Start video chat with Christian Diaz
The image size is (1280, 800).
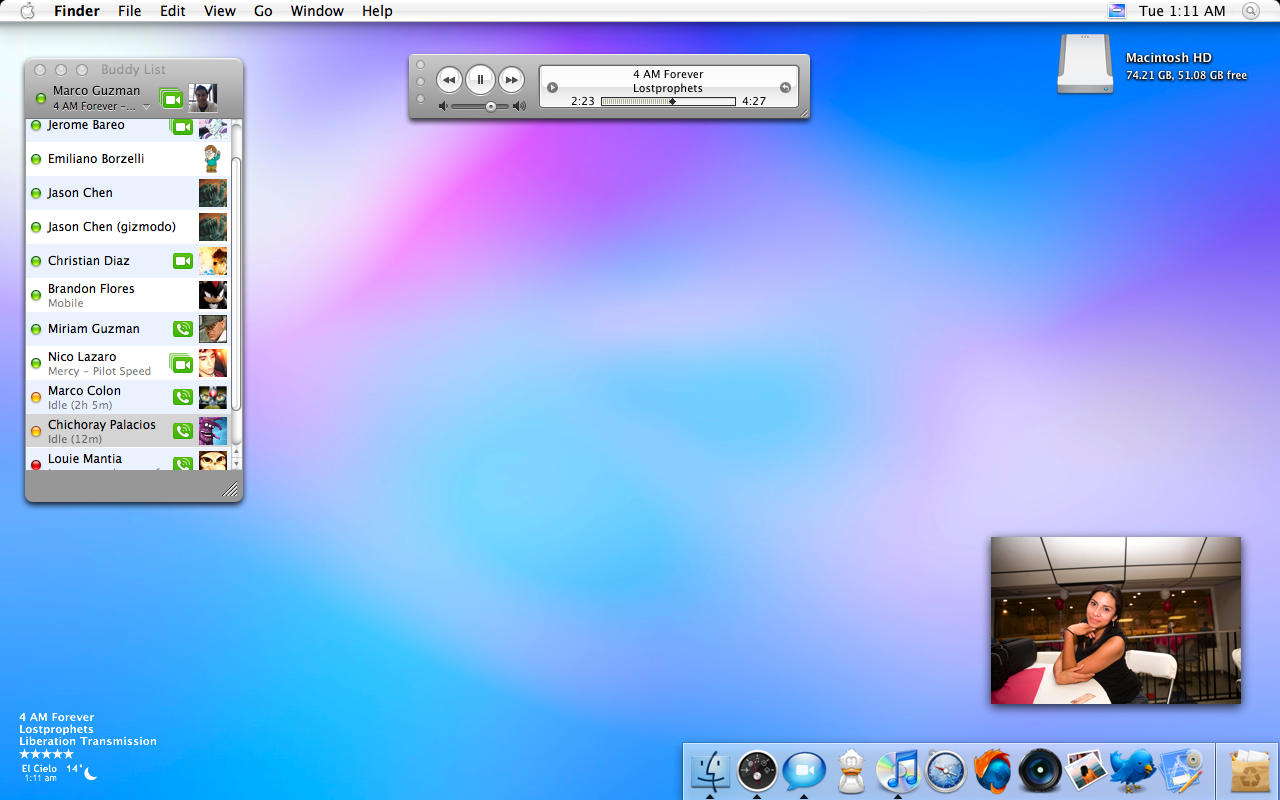[x=182, y=261]
